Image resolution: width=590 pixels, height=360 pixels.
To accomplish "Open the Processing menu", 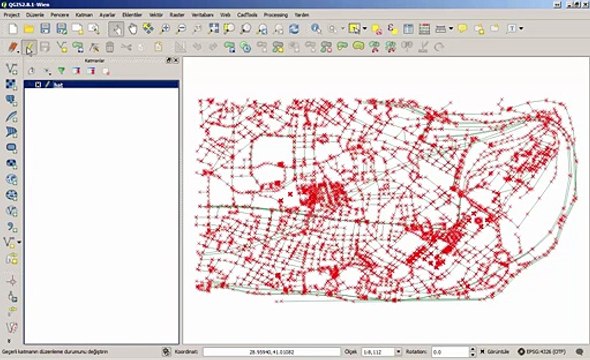I will click(x=275, y=15).
